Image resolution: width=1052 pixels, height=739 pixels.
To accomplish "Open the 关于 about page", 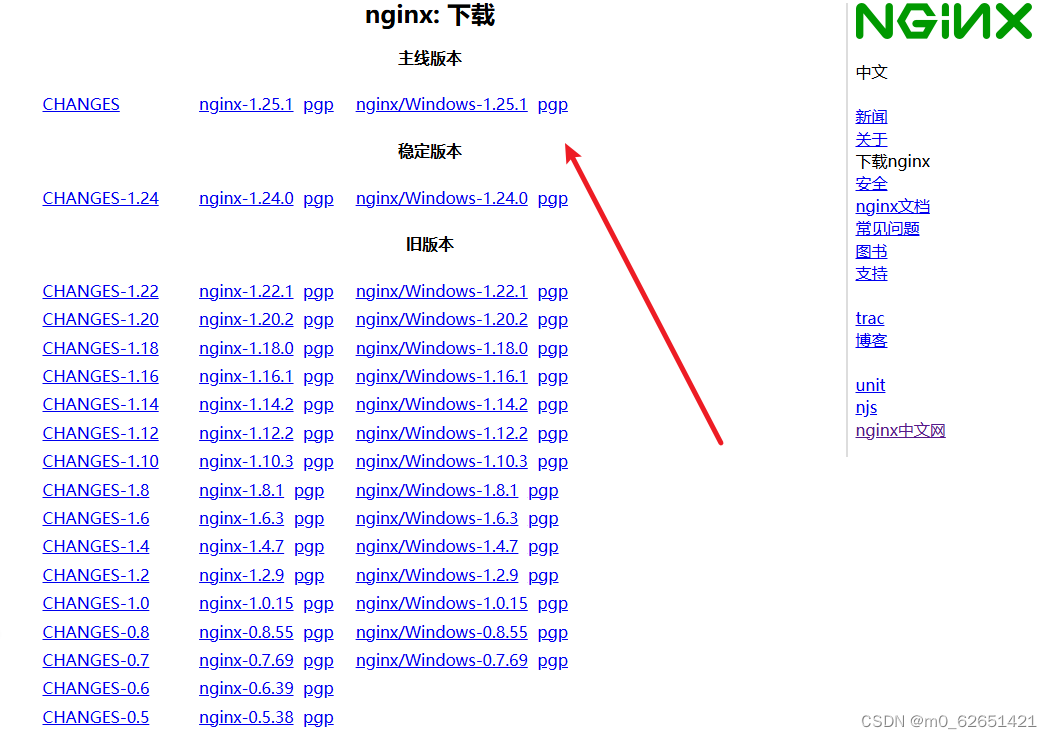I will click(872, 140).
